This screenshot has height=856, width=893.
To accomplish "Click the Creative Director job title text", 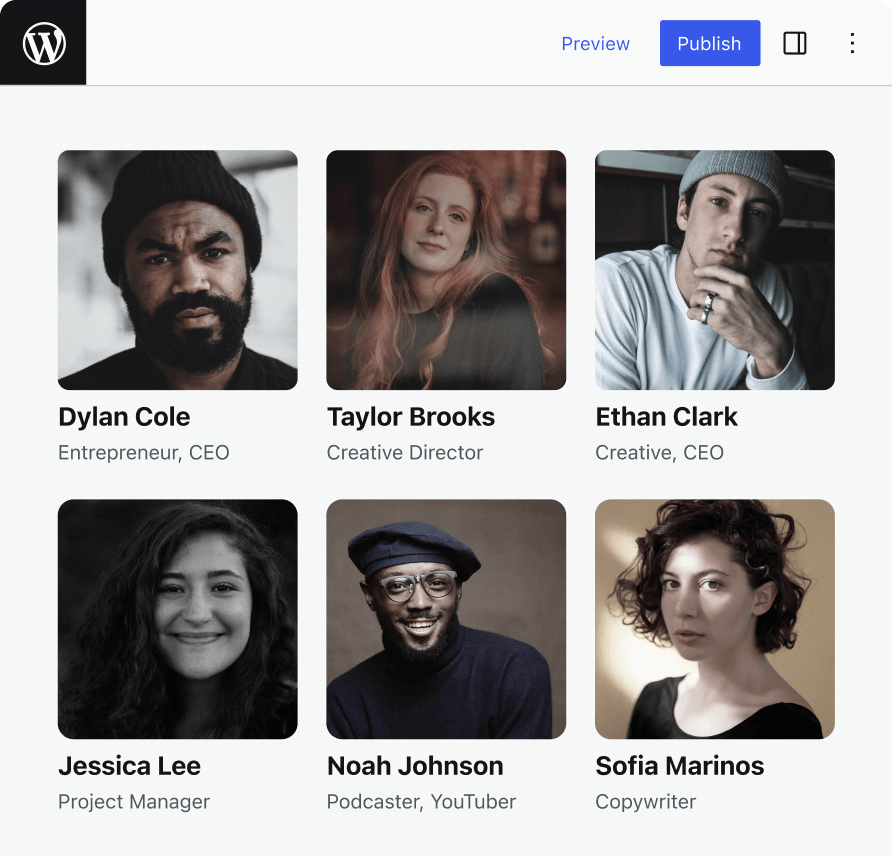I will point(405,453).
